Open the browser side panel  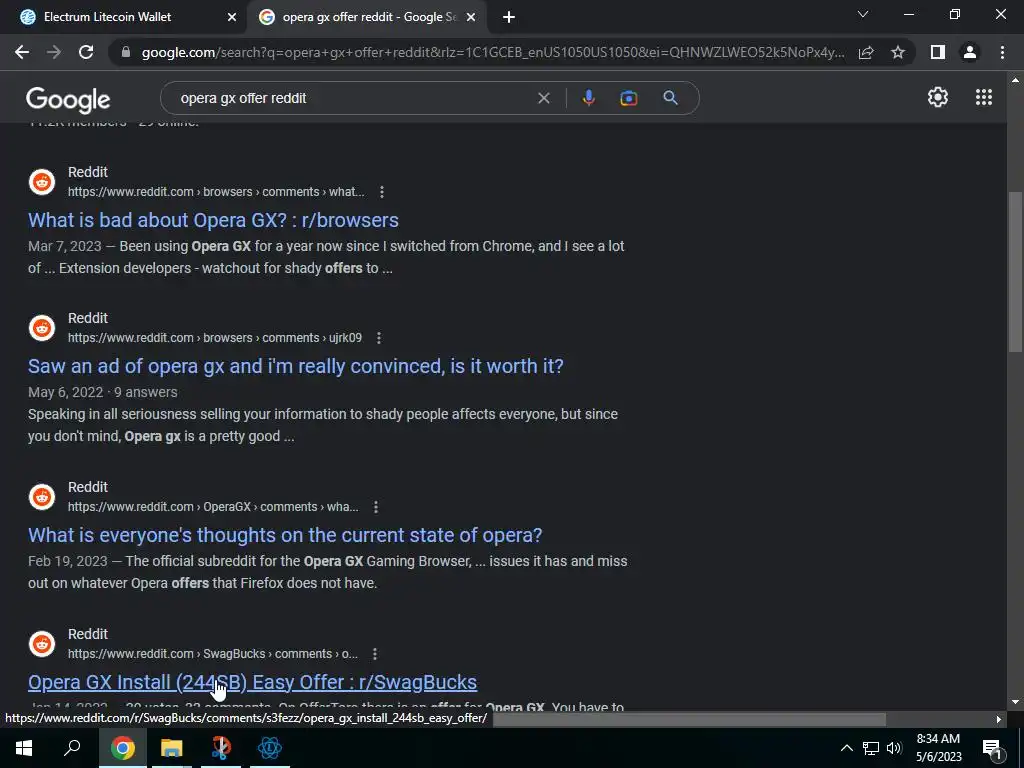(x=938, y=52)
